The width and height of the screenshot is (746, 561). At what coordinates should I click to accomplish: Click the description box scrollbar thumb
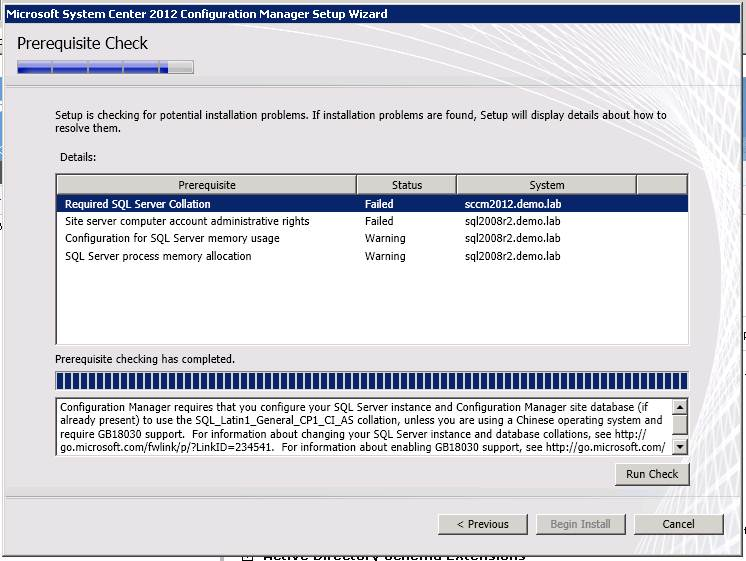[680, 424]
